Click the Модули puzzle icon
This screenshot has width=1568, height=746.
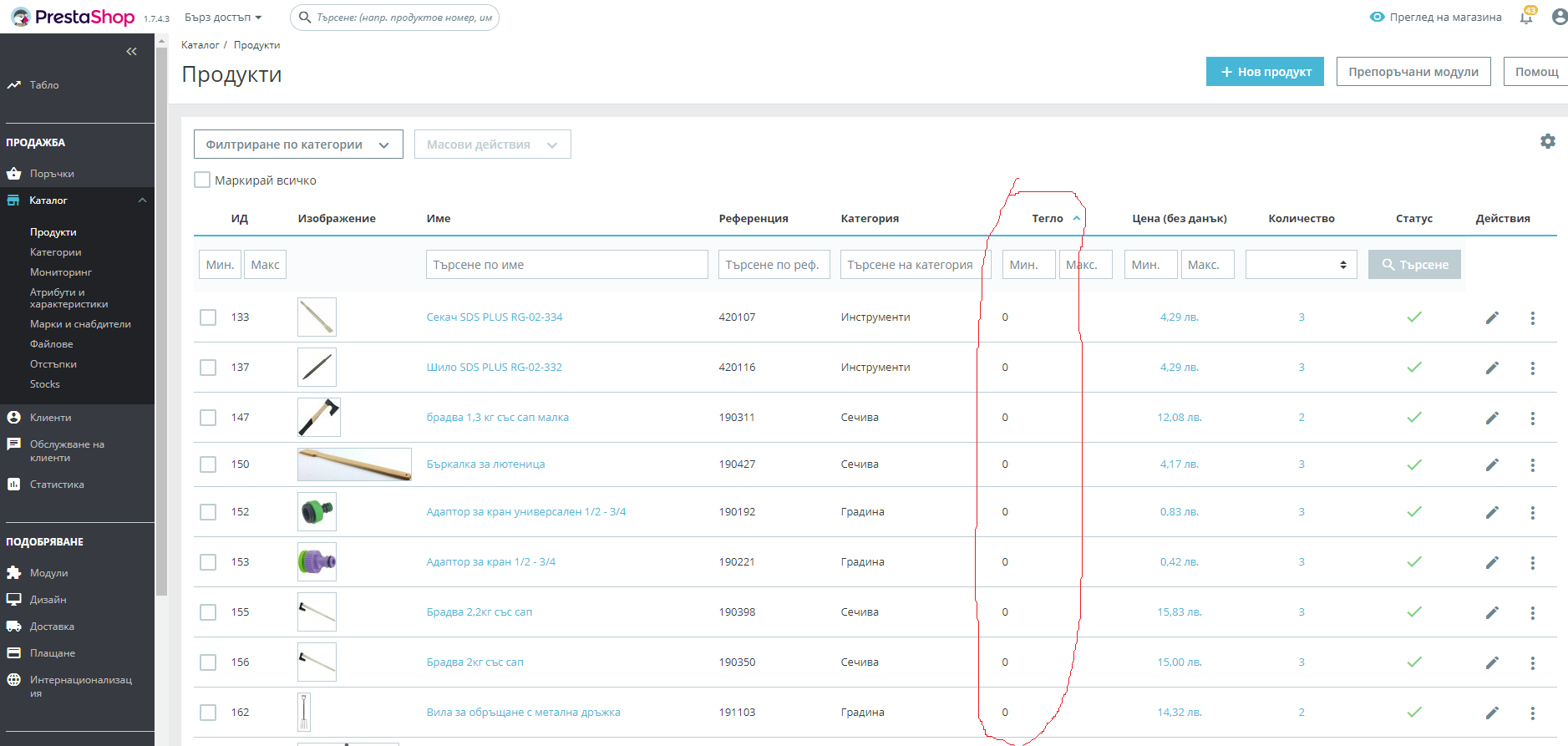click(13, 573)
